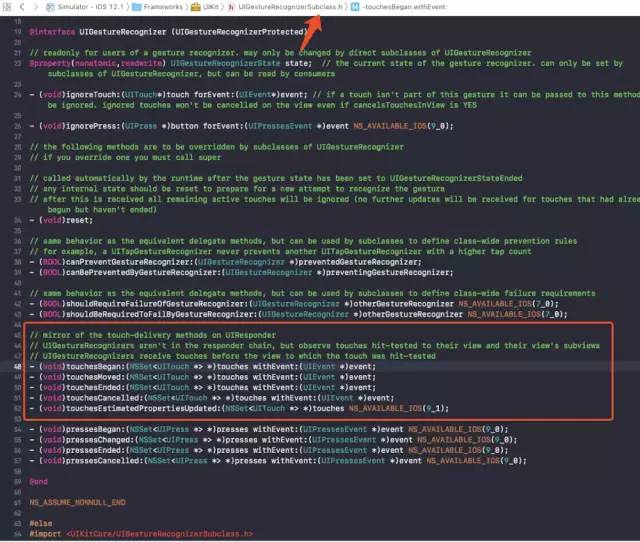
Task: Open the -touchesBegan:withEvent: symbol menu
Action: click(x=404, y=7)
